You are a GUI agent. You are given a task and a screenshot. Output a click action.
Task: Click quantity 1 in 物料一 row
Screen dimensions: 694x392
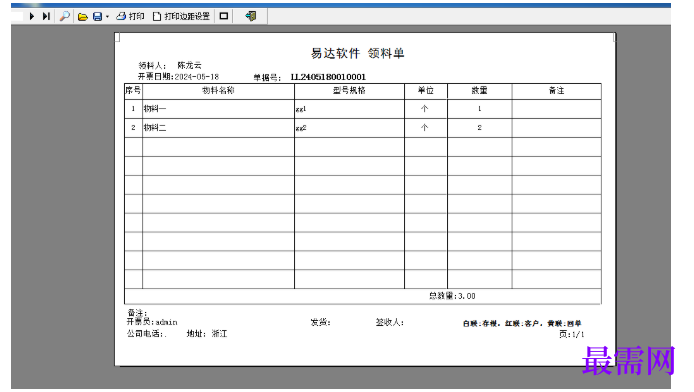[x=479, y=109]
